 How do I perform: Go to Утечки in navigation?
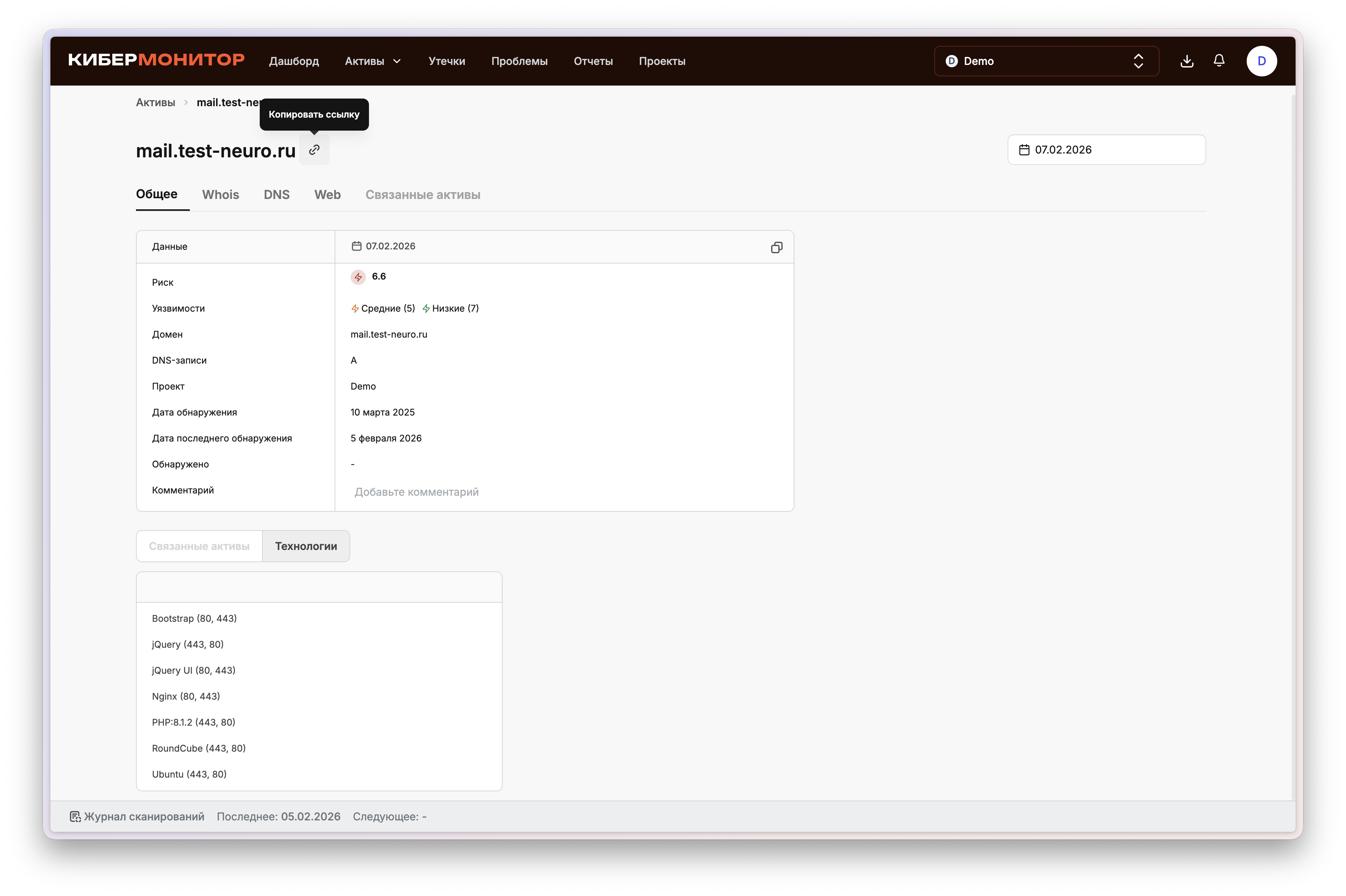(x=447, y=61)
